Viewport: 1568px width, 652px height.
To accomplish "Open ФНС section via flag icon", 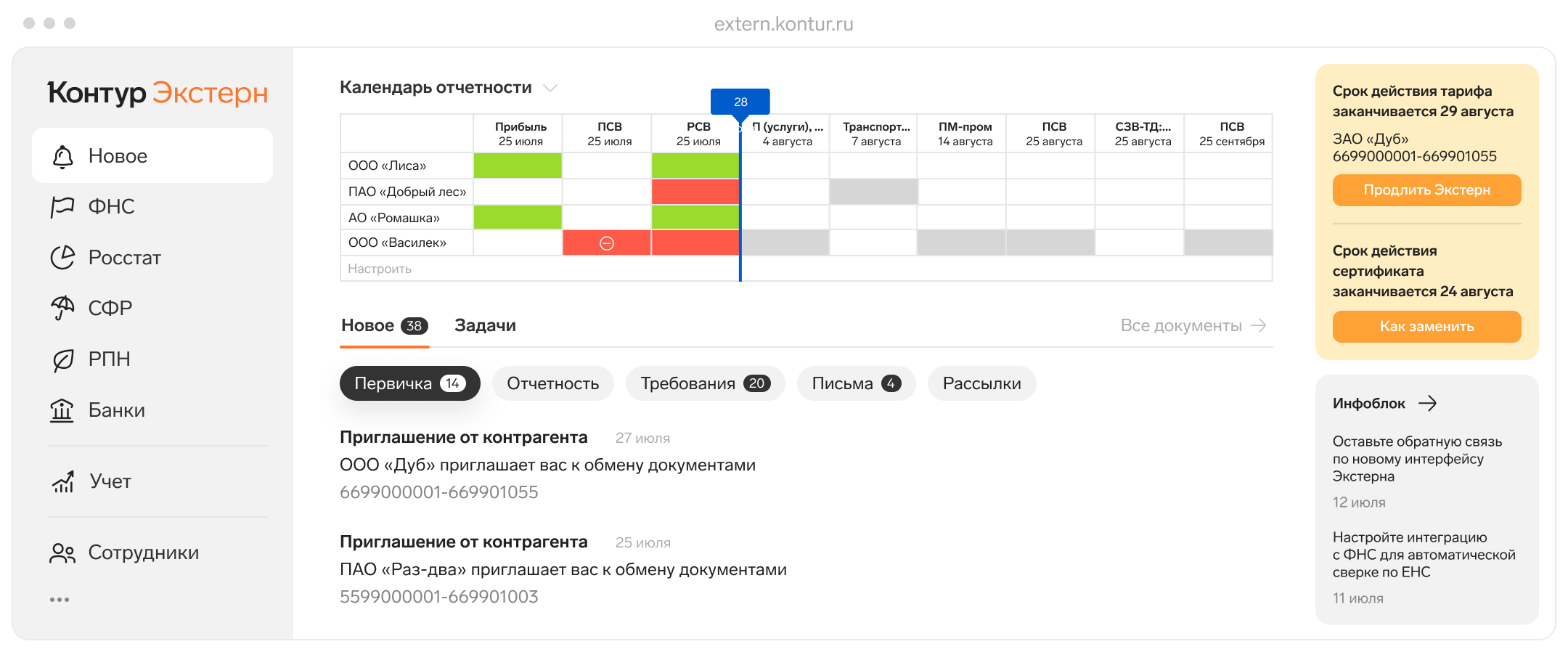I will [62, 207].
